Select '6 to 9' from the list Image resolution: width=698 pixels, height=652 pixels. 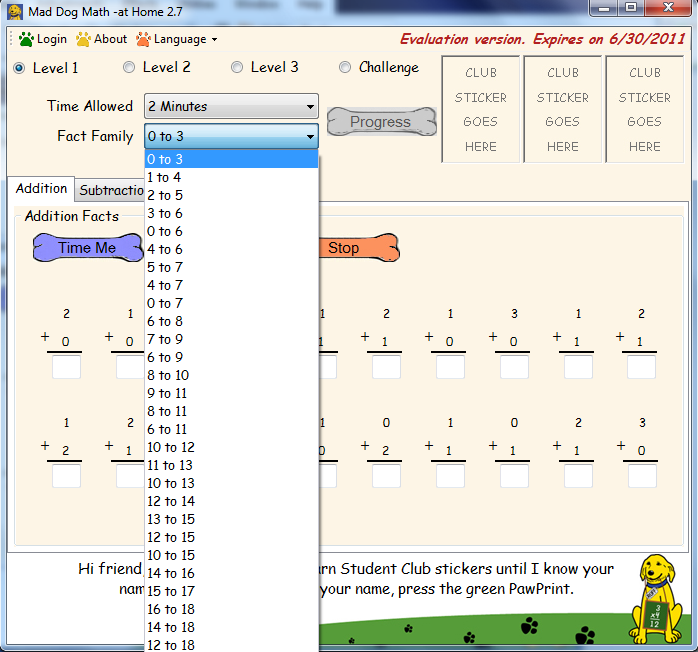231,357
